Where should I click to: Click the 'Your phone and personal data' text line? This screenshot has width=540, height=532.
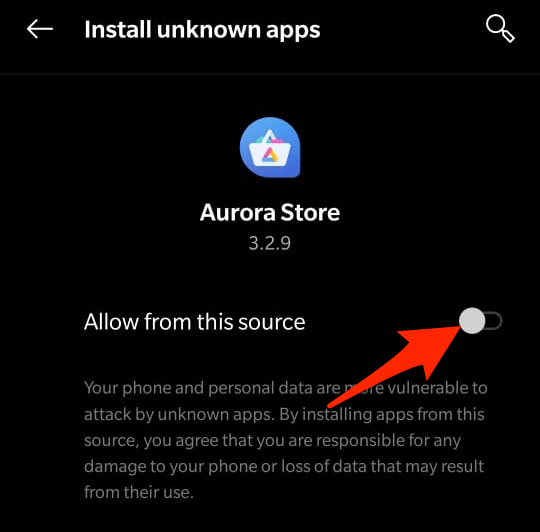[285, 388]
